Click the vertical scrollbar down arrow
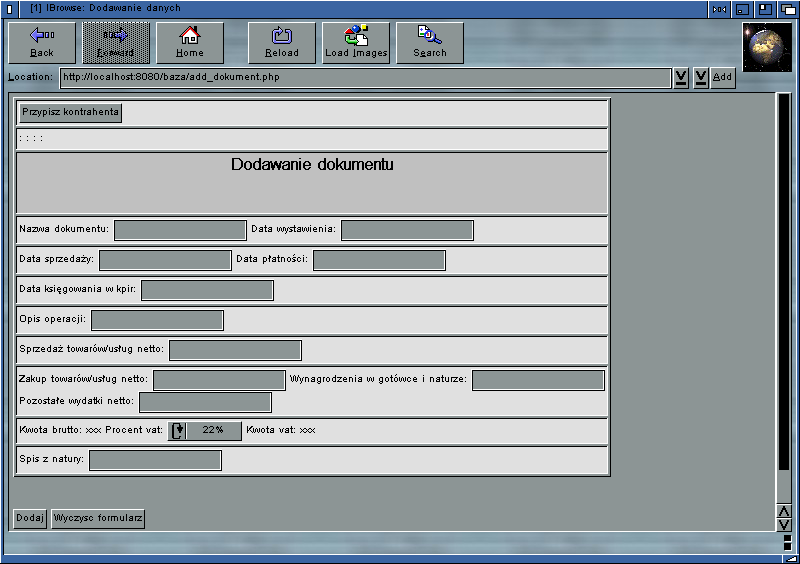 click(x=784, y=525)
